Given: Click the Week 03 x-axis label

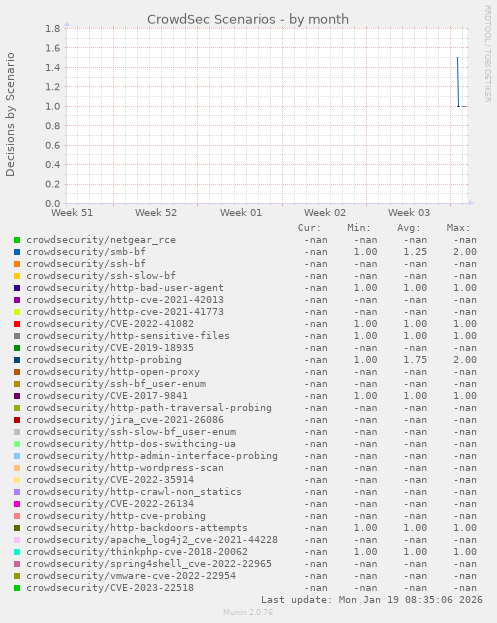Looking at the screenshot, I should (x=409, y=213).
